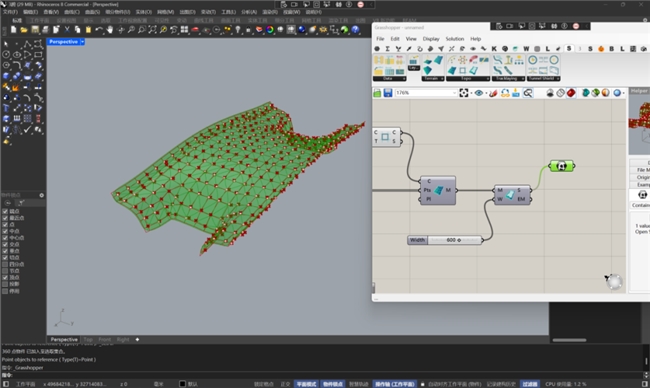
Task: Click the Open folder icon in Rhino toolbar
Action: pos(24,29)
